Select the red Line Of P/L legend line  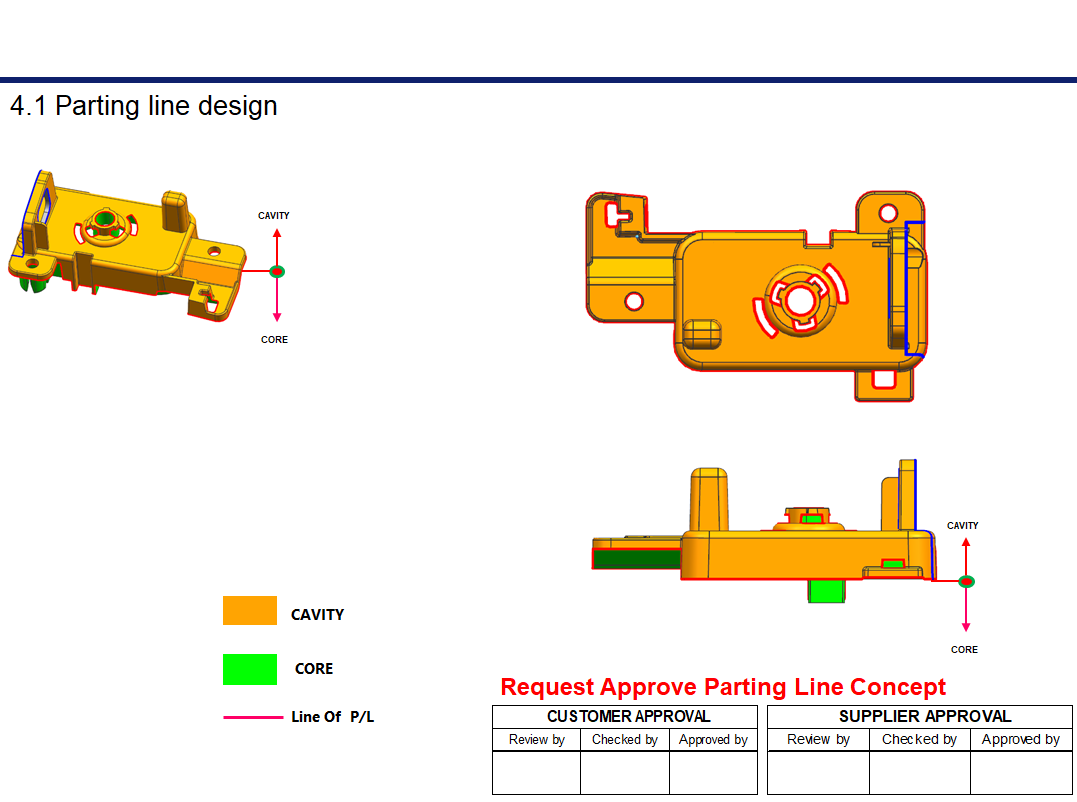point(252,717)
